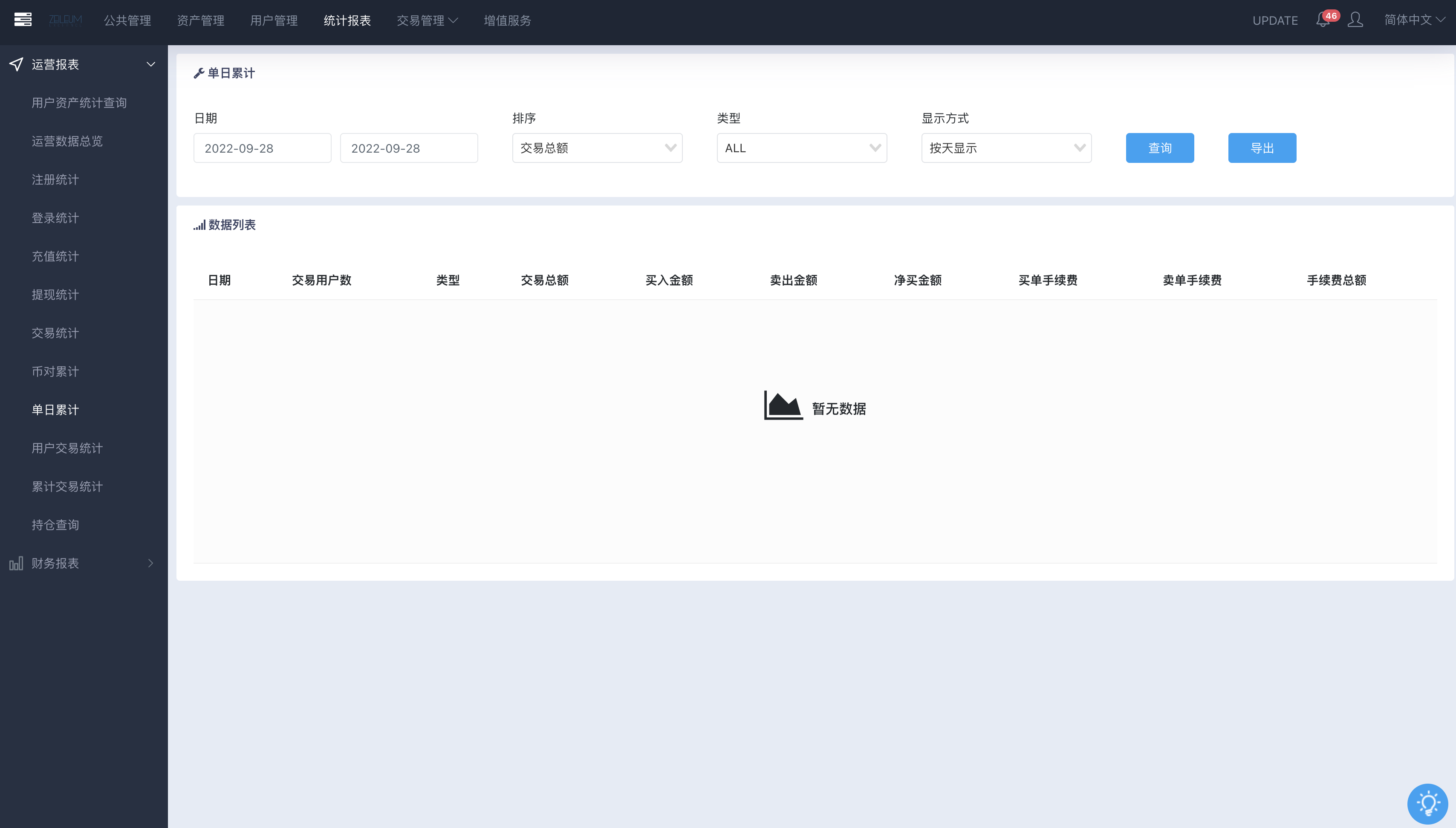Open the 公共管理 top menu

[x=127, y=20]
